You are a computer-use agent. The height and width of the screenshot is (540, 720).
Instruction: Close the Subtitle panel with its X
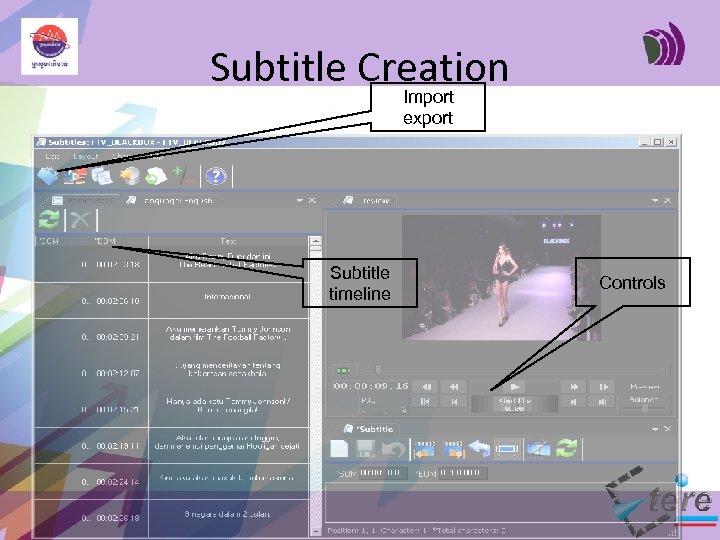[x=667, y=429]
